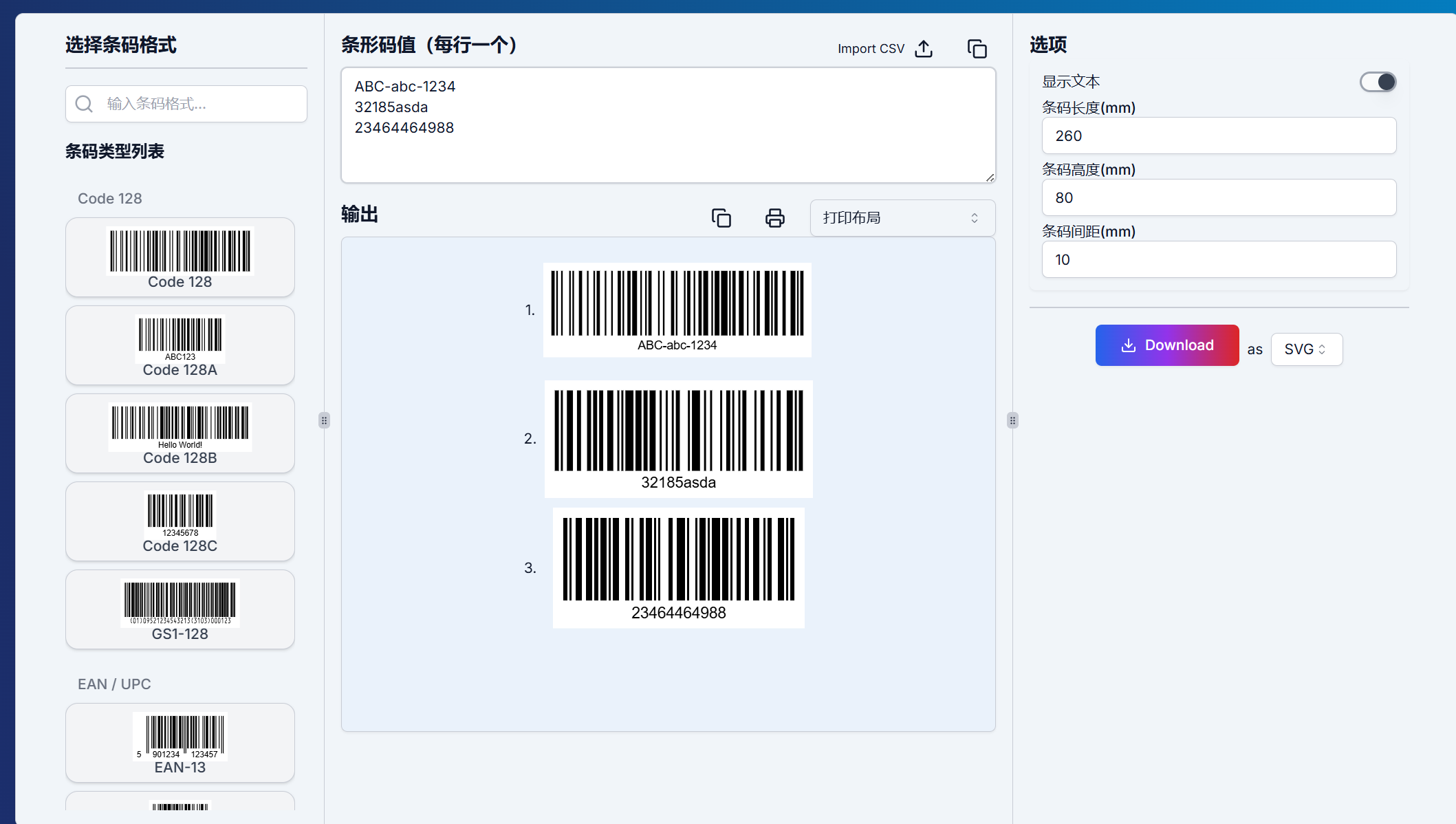1456x824 pixels.
Task: Click the search magnifier icon in the format filter
Action: point(84,104)
